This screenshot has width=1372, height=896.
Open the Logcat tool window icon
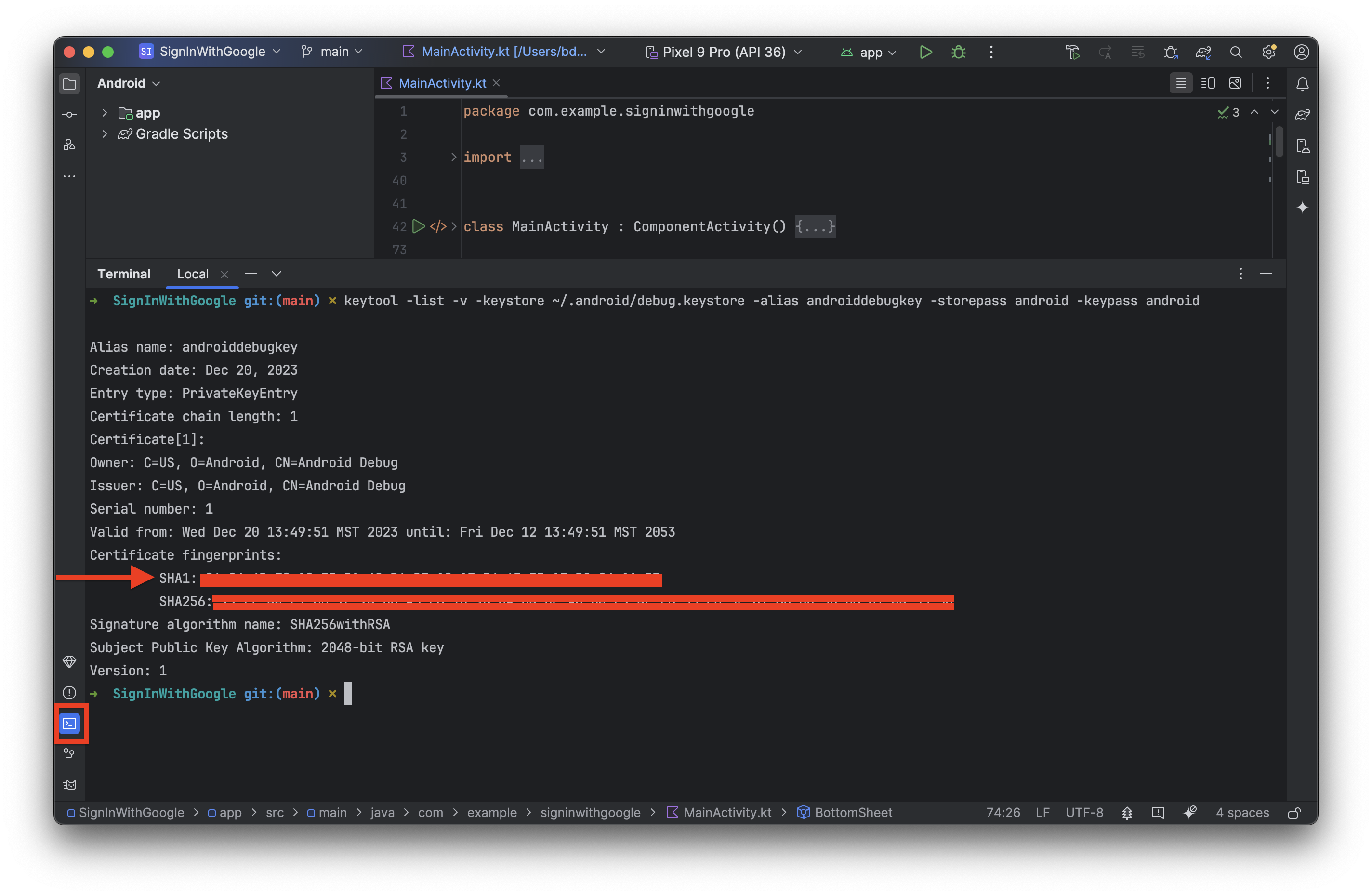click(x=69, y=785)
